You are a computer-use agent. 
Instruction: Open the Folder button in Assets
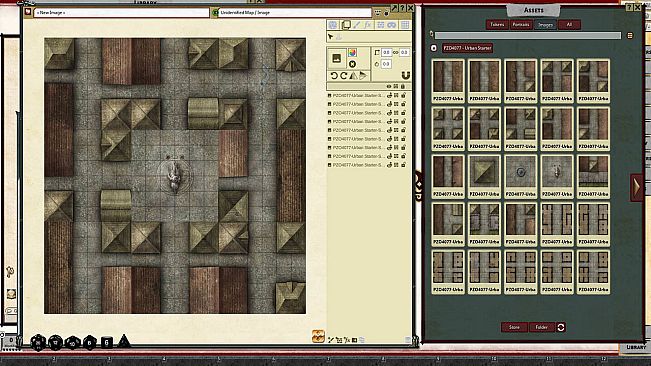[x=542, y=327]
